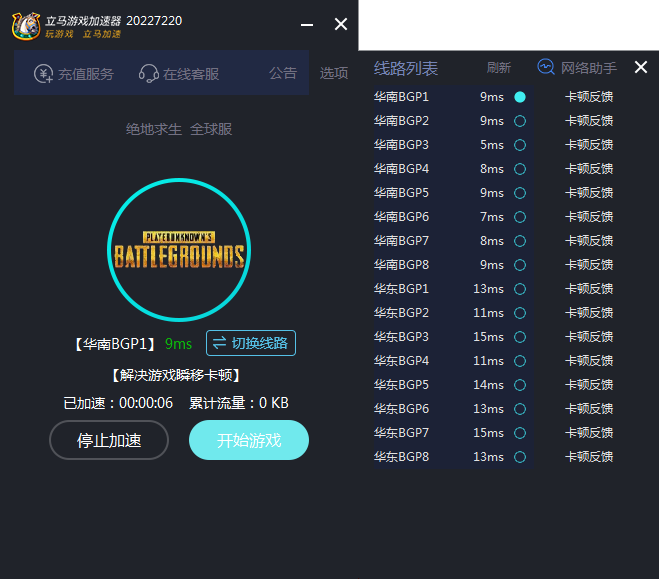Select the 华东BGP5 route radio button
Screen dimensions: 659x579
[x=520, y=385]
